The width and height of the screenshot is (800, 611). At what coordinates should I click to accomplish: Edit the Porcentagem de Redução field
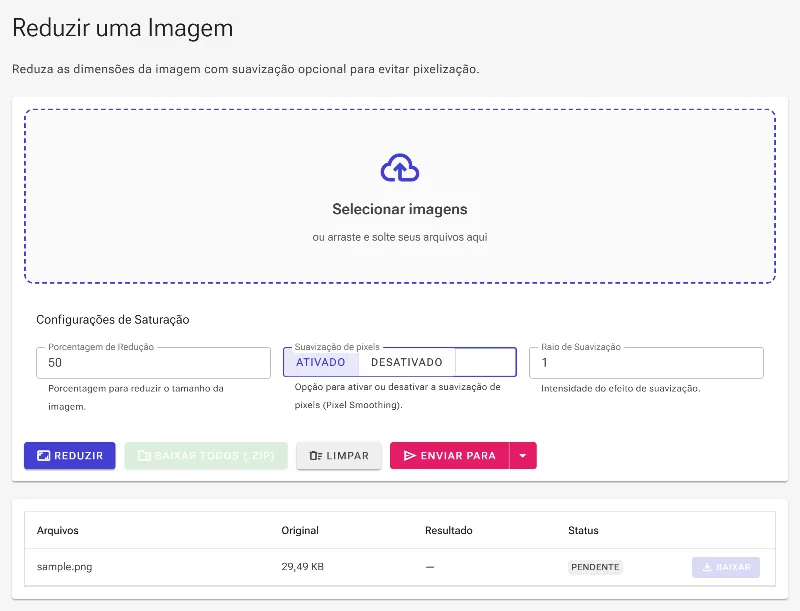tap(153, 363)
